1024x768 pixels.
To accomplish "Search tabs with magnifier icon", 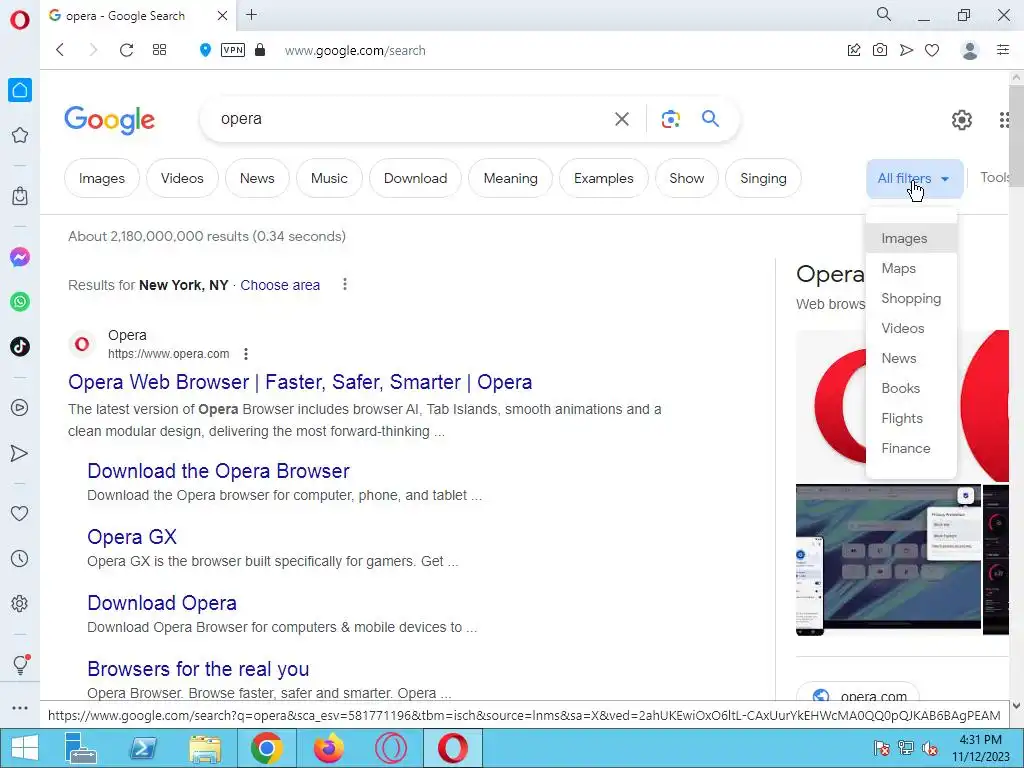I will (x=884, y=14).
